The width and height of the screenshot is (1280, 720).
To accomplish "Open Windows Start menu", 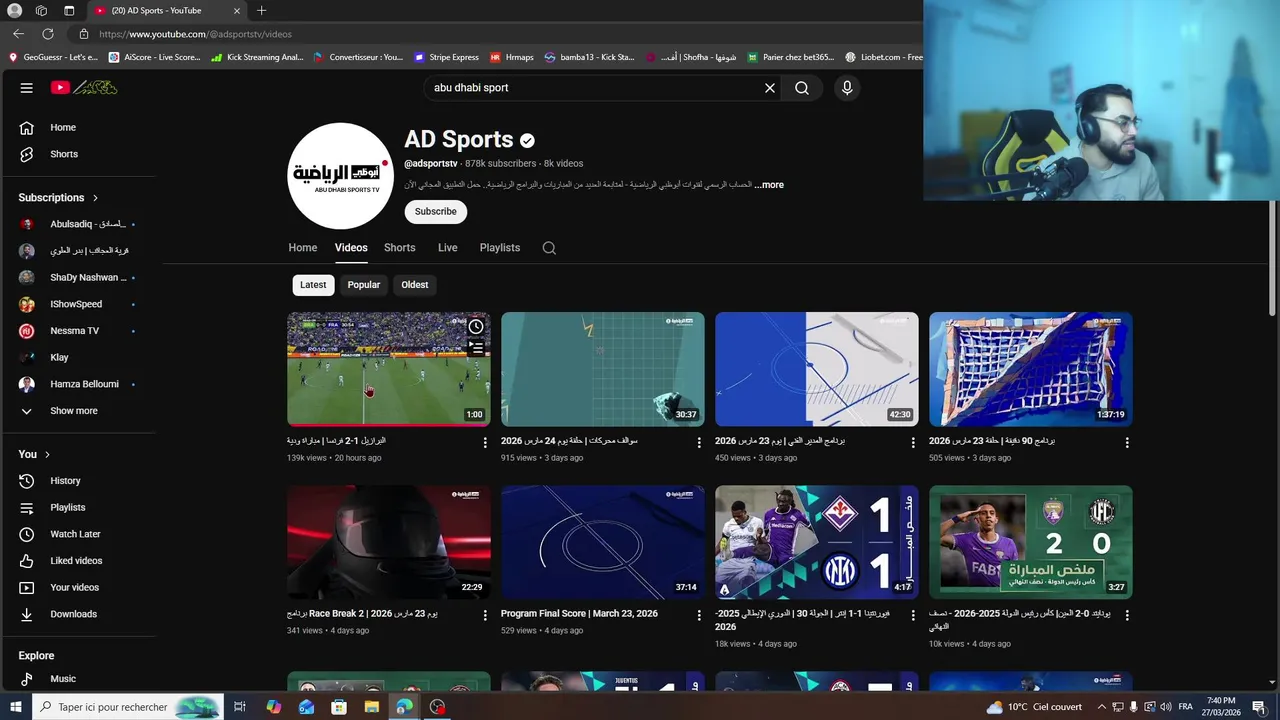I will [15, 707].
